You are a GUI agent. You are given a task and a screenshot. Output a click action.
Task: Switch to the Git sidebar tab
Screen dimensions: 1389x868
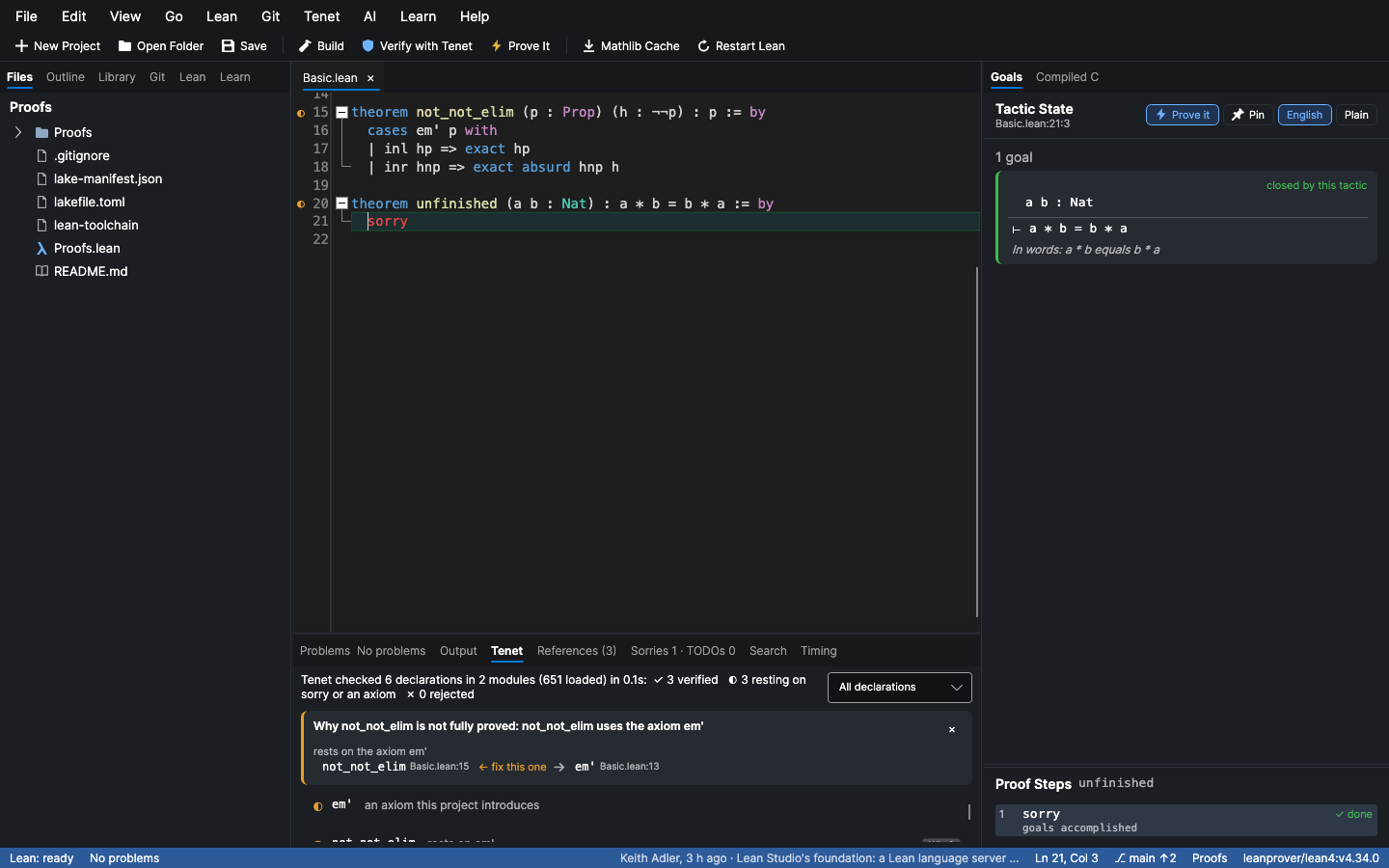(157, 77)
